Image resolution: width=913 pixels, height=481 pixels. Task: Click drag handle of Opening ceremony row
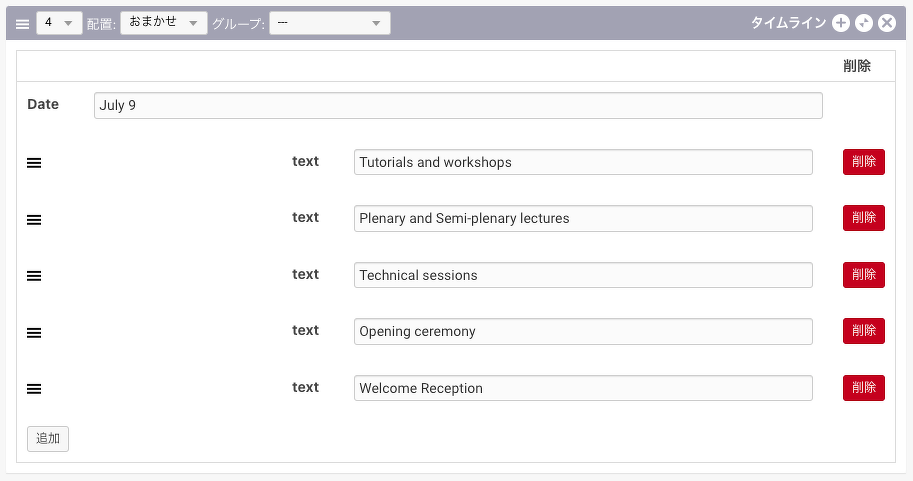tap(34, 332)
